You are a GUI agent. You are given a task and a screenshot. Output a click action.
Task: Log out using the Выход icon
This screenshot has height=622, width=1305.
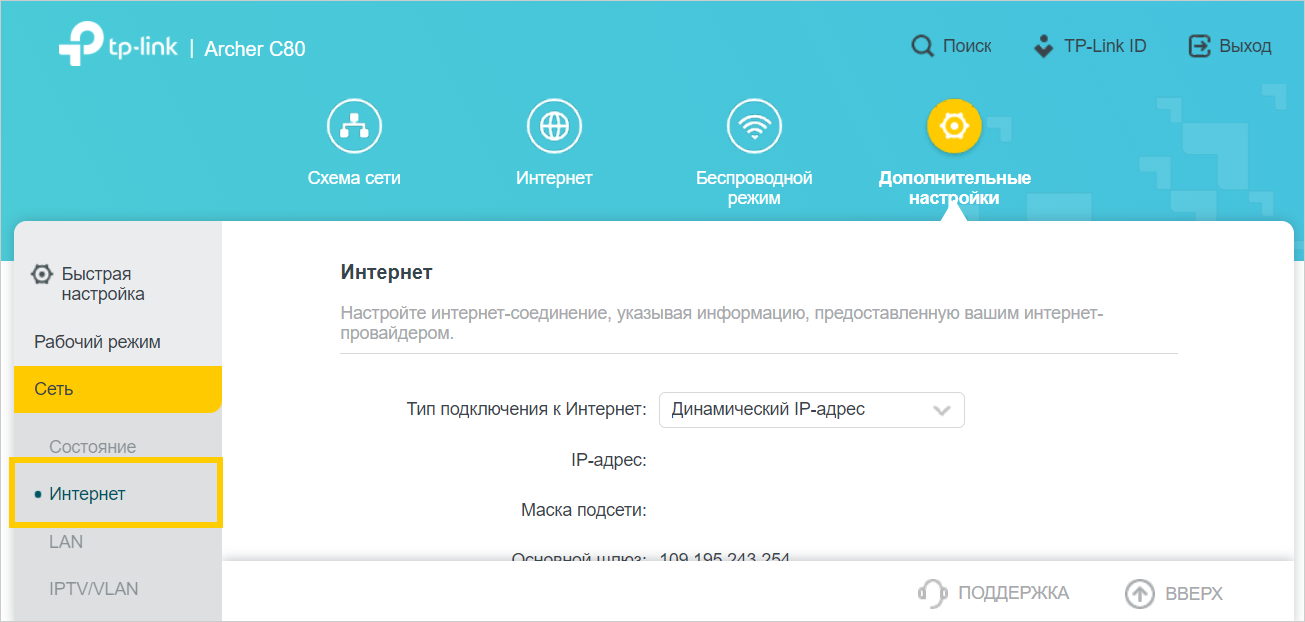coord(1199,46)
